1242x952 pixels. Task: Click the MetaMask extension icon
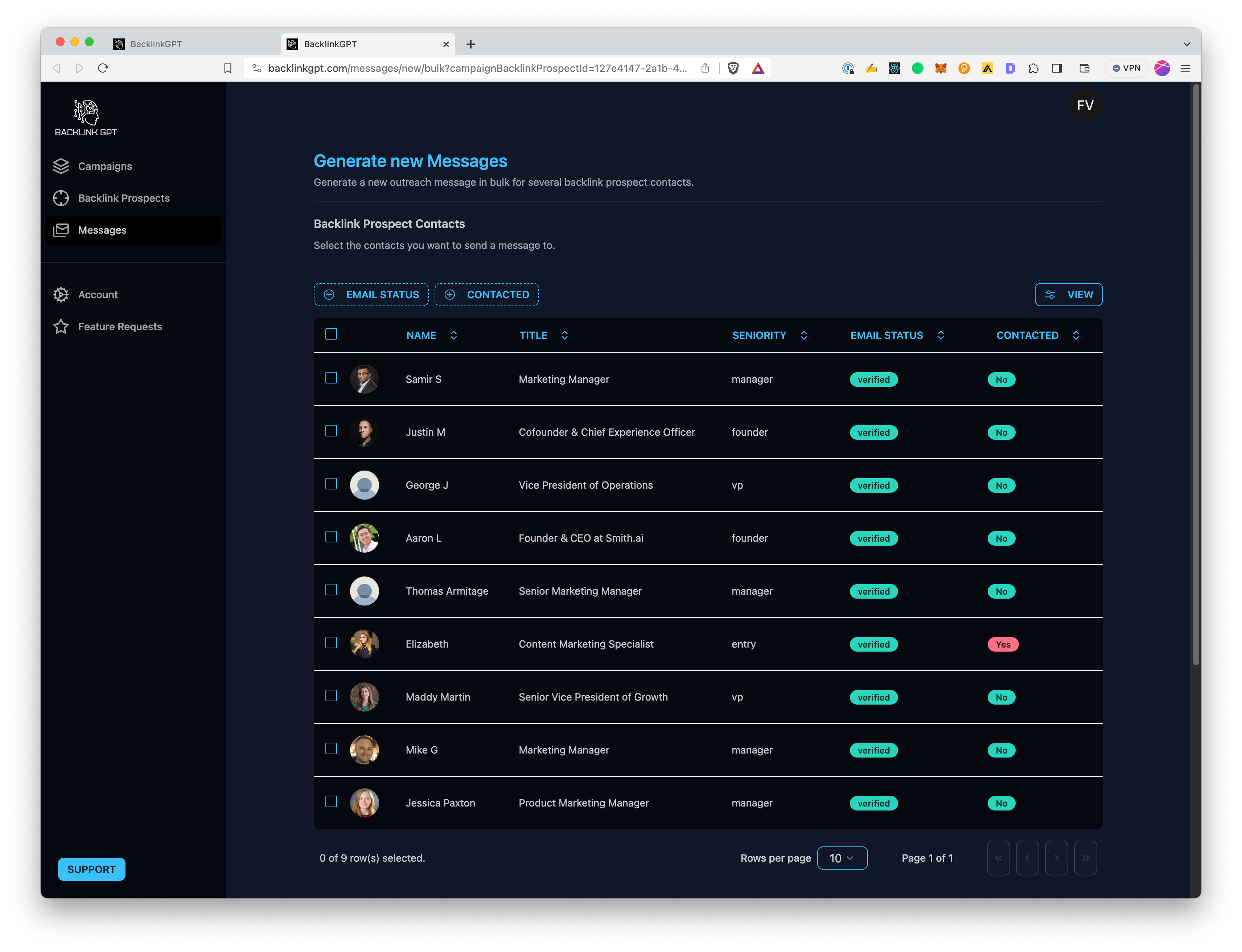(x=941, y=68)
